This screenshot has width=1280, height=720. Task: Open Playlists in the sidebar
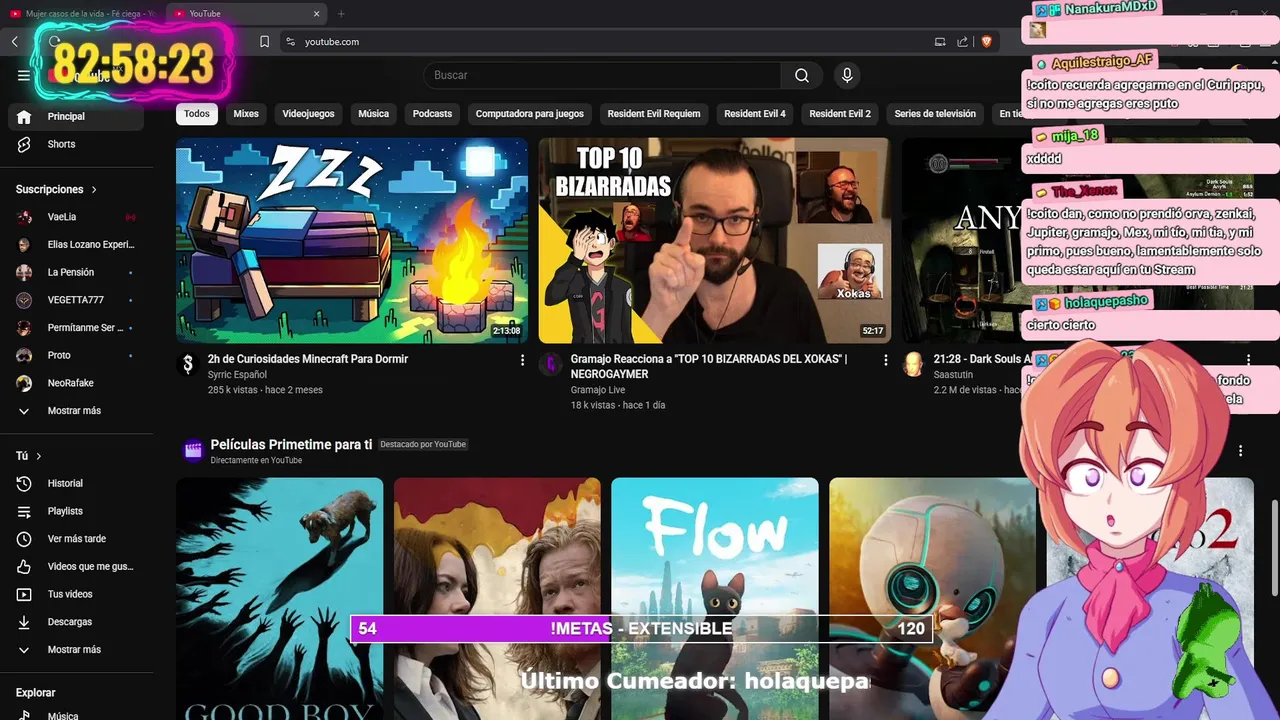click(x=76, y=511)
